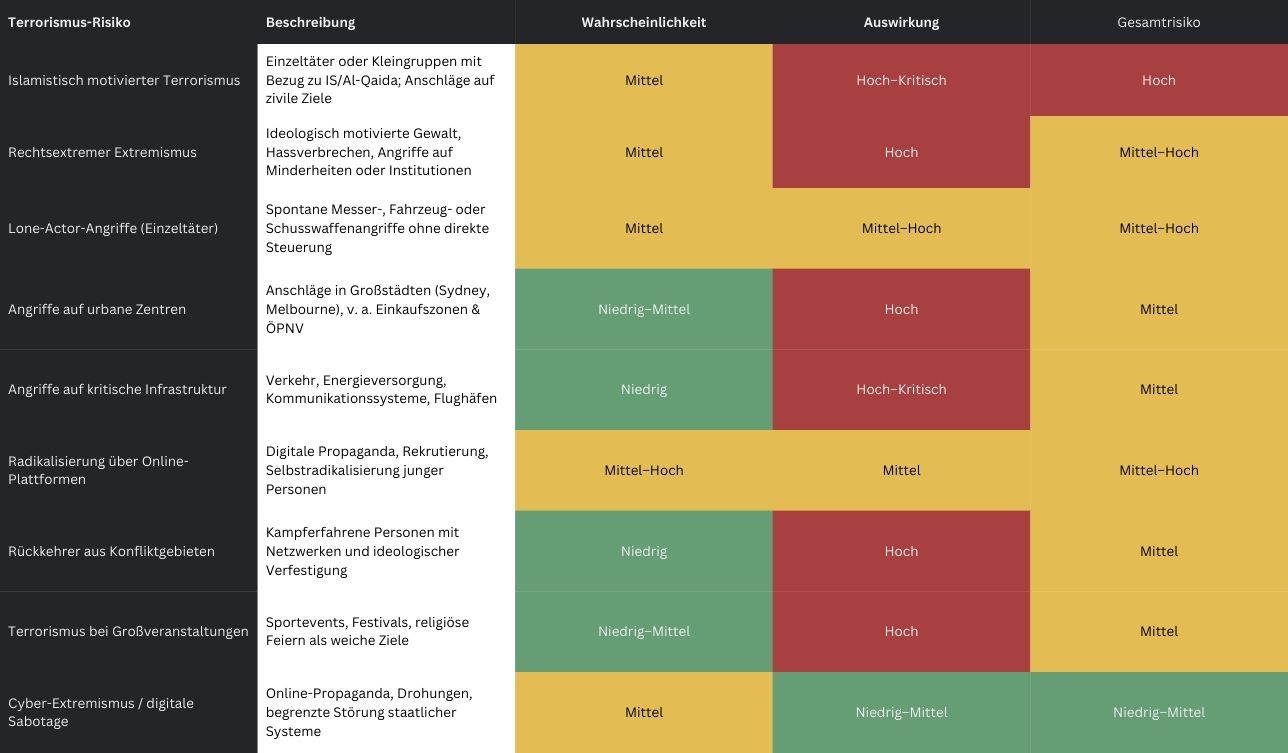Click the Rückkehrer aus Konfliktgebieten label

tap(111, 551)
